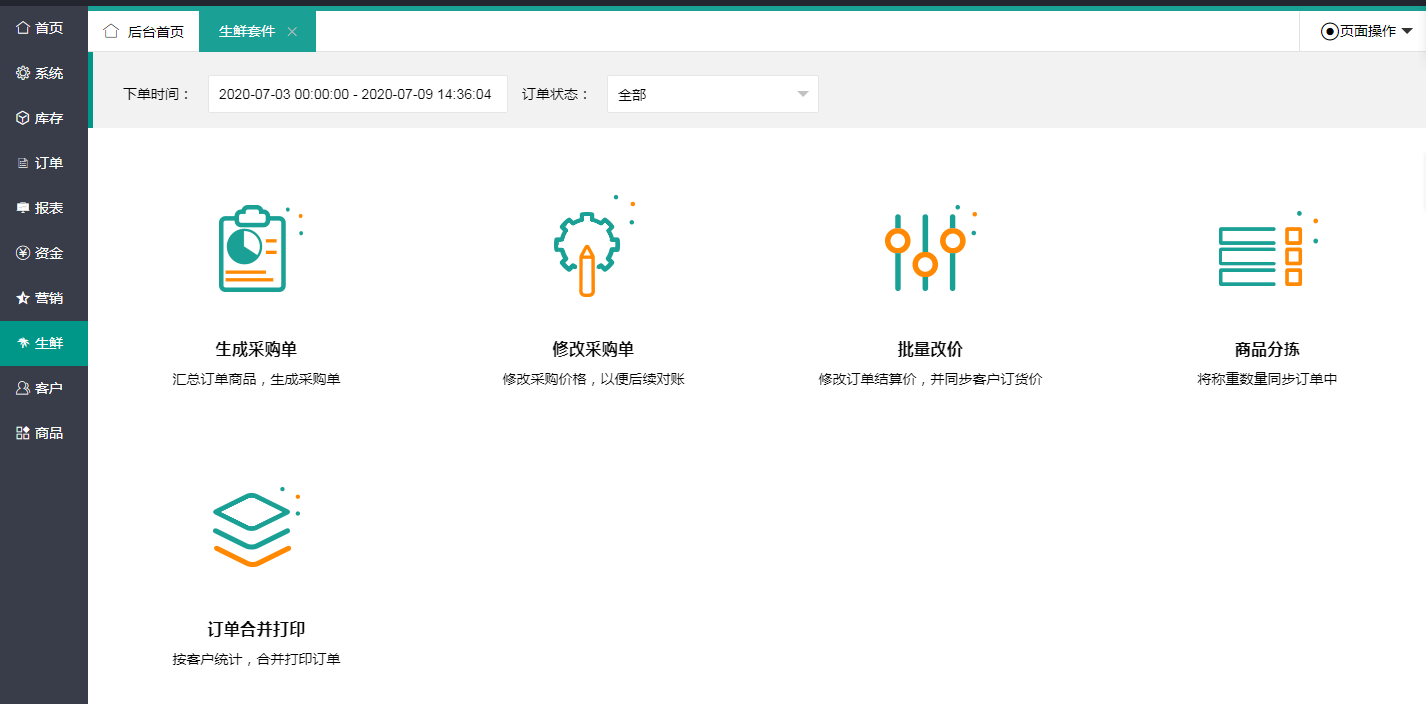Go to 报表 in the sidebar
This screenshot has width=1426, height=704.
coord(44,208)
